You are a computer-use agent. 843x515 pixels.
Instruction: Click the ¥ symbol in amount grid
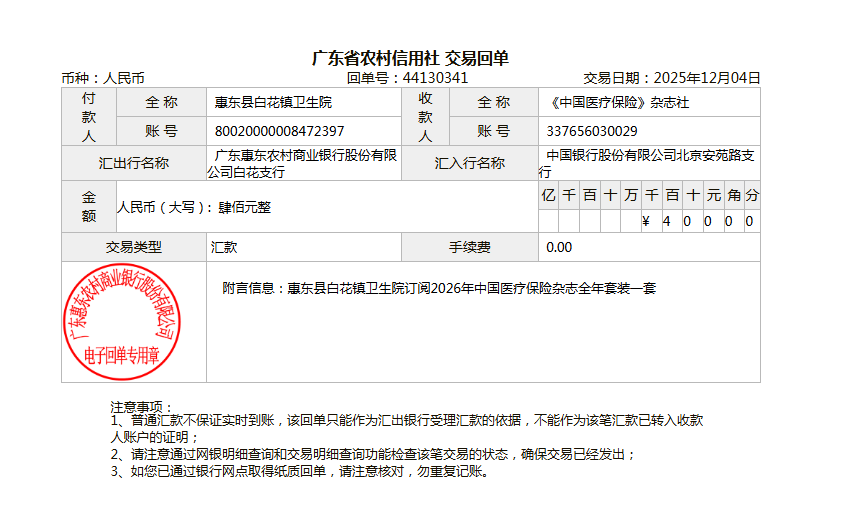[646, 221]
